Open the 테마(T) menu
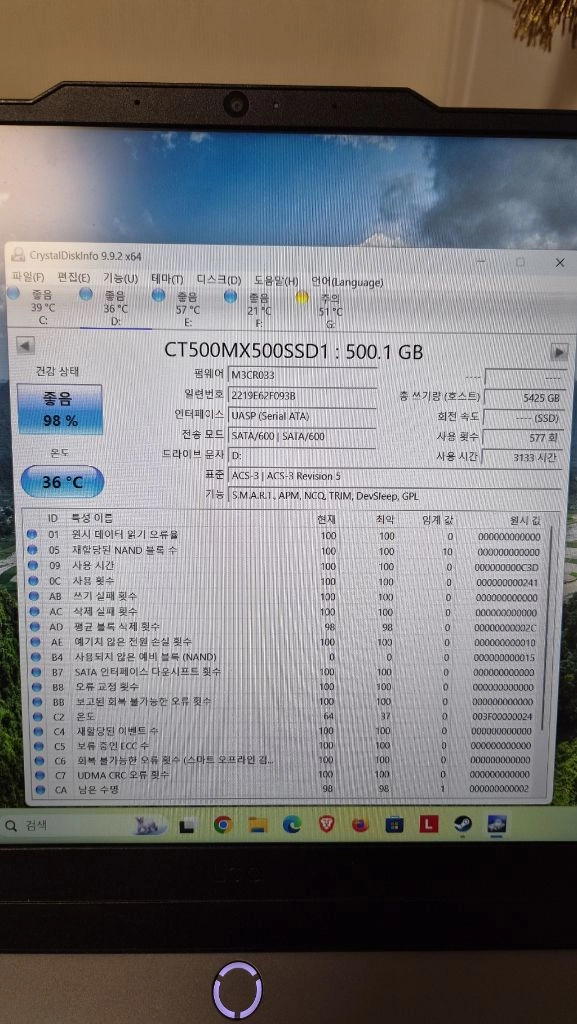 coord(168,279)
